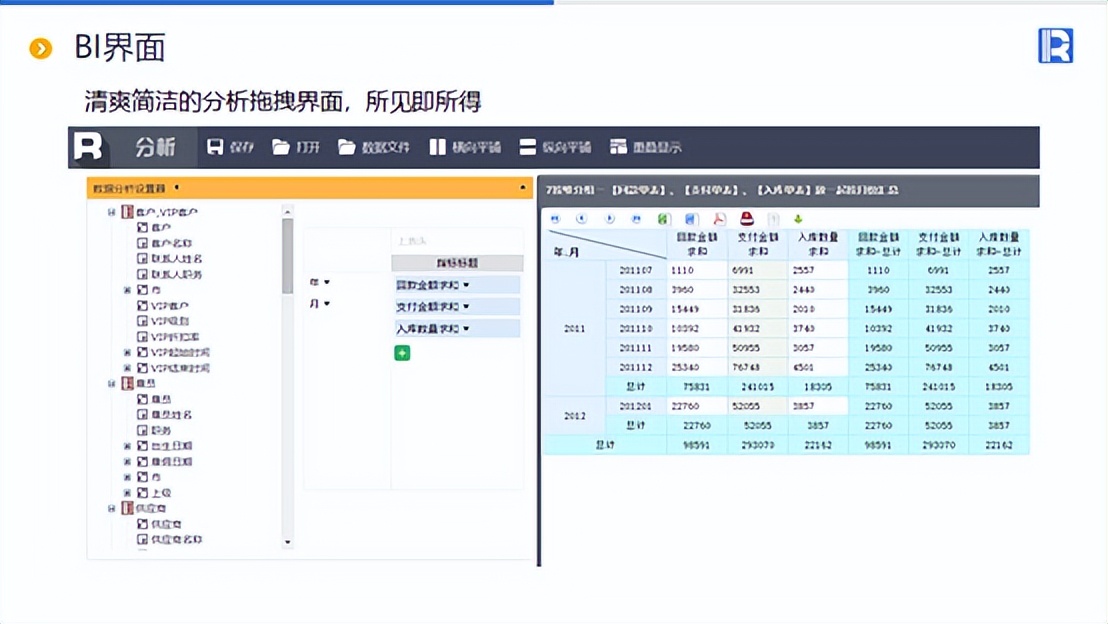Viewport: 1108px width, 624px height.
Task: Click the print icon above the pivot table
Action: click(x=746, y=218)
